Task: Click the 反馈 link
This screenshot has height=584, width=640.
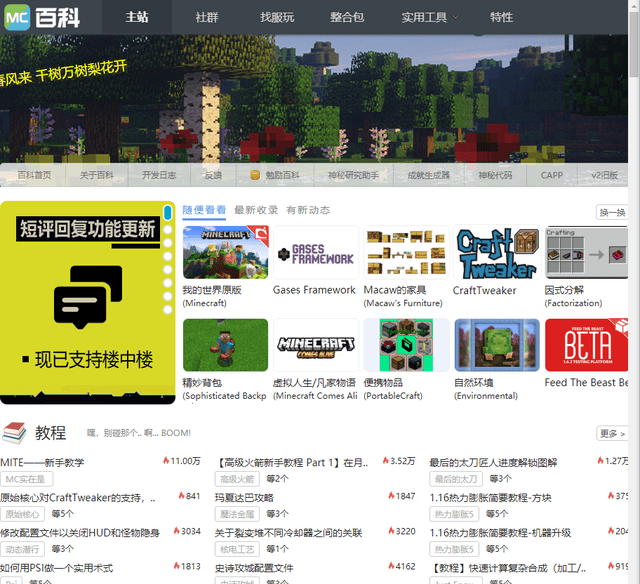Action: [213, 175]
